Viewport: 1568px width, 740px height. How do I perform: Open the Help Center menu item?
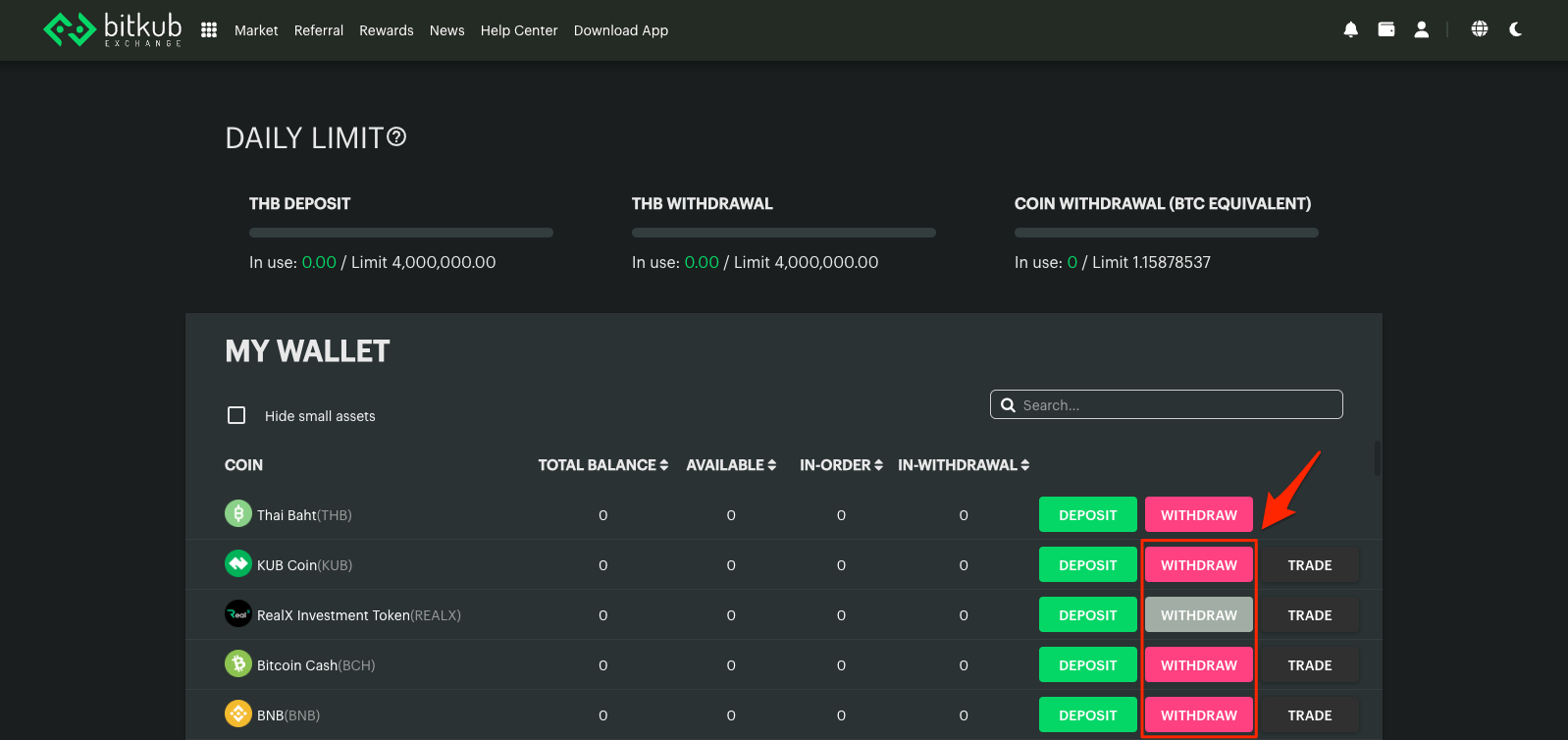point(519,30)
